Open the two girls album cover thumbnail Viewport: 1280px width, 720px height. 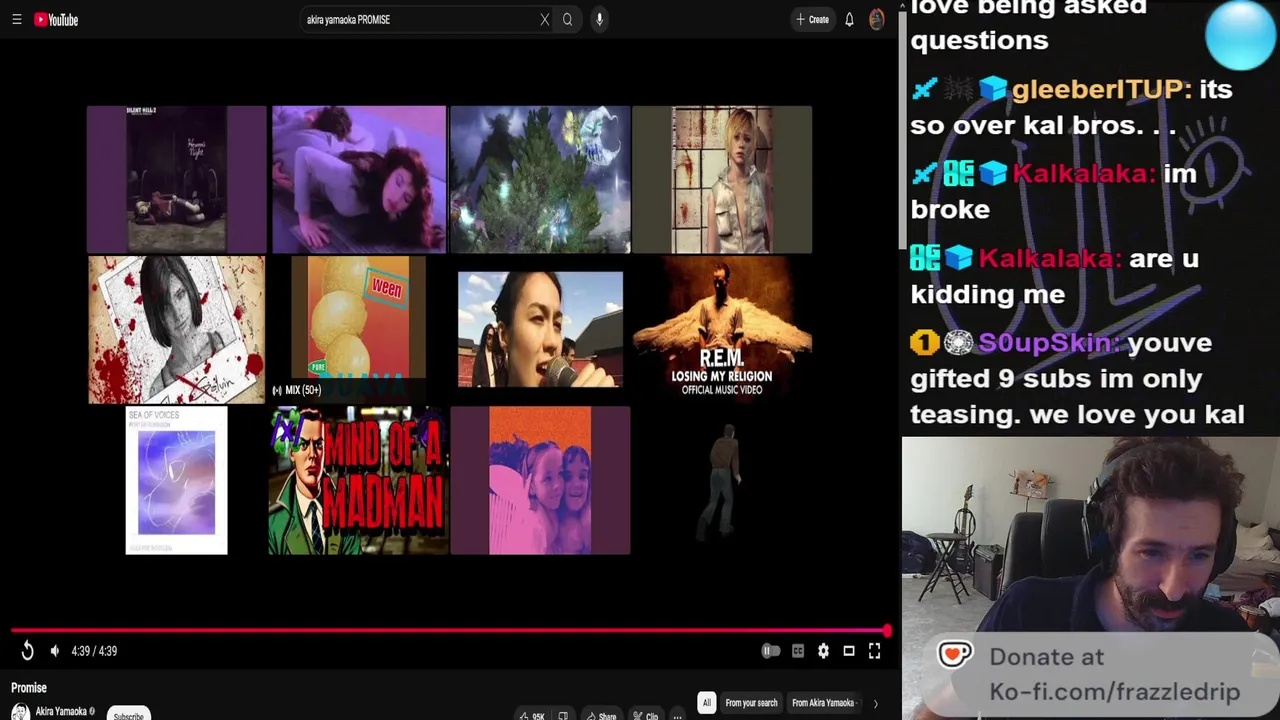[540, 480]
